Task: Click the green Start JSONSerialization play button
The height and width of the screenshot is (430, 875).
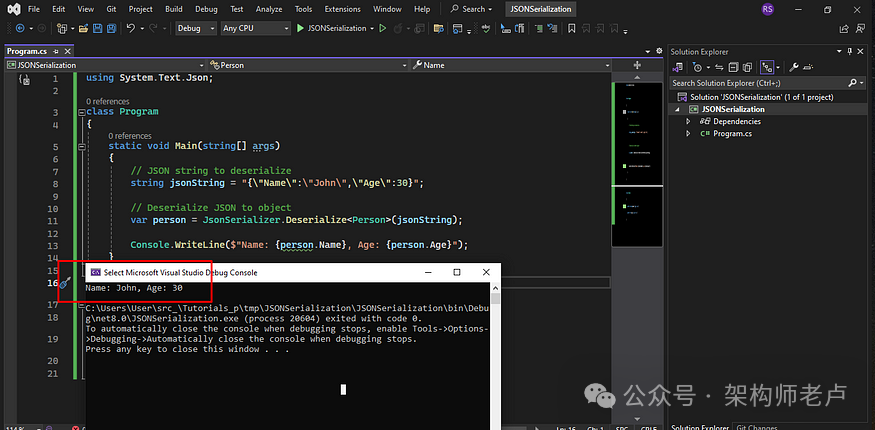Action: tap(300, 28)
